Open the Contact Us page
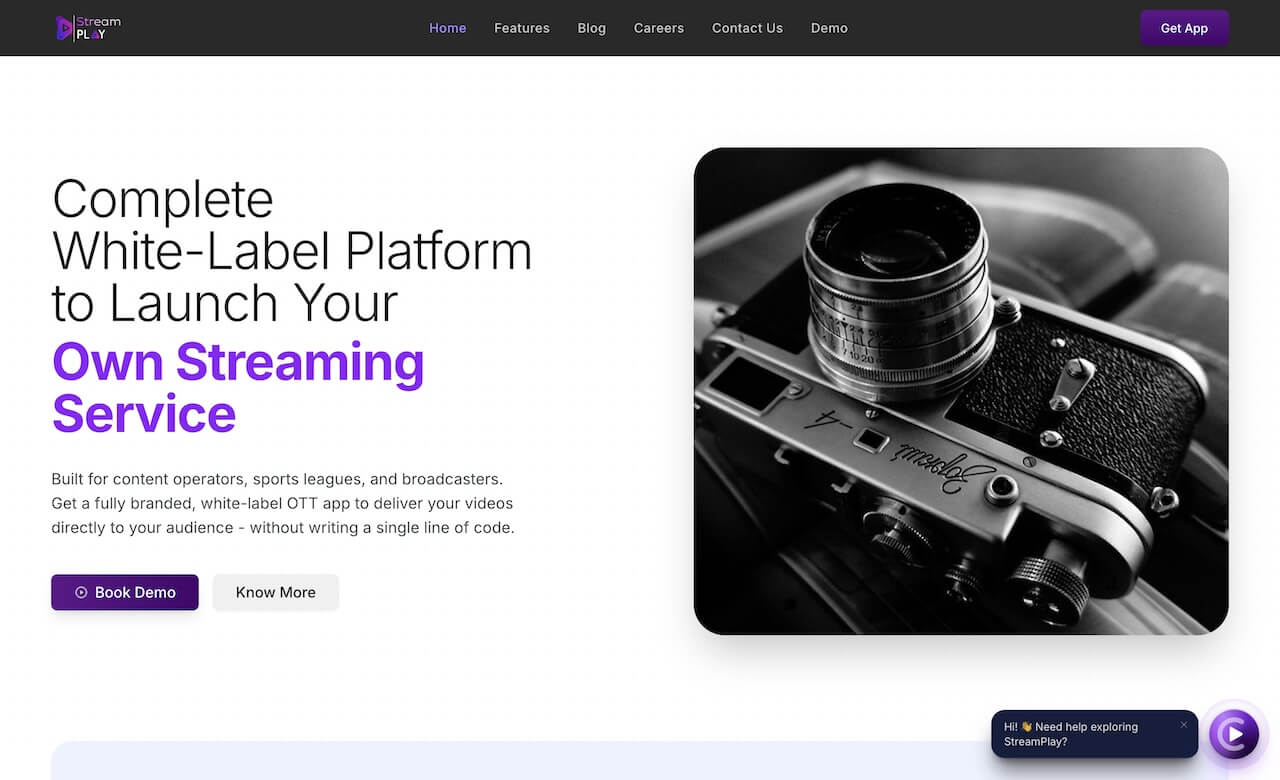 tap(747, 28)
